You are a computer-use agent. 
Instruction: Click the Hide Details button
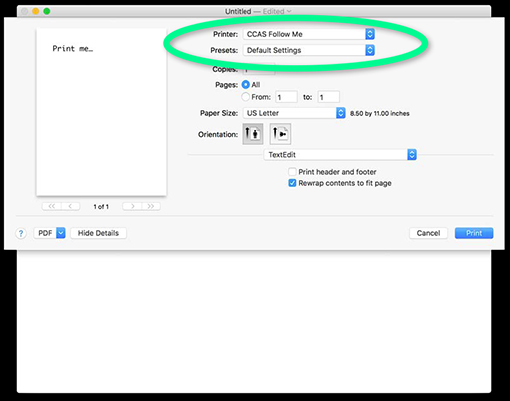(98, 233)
